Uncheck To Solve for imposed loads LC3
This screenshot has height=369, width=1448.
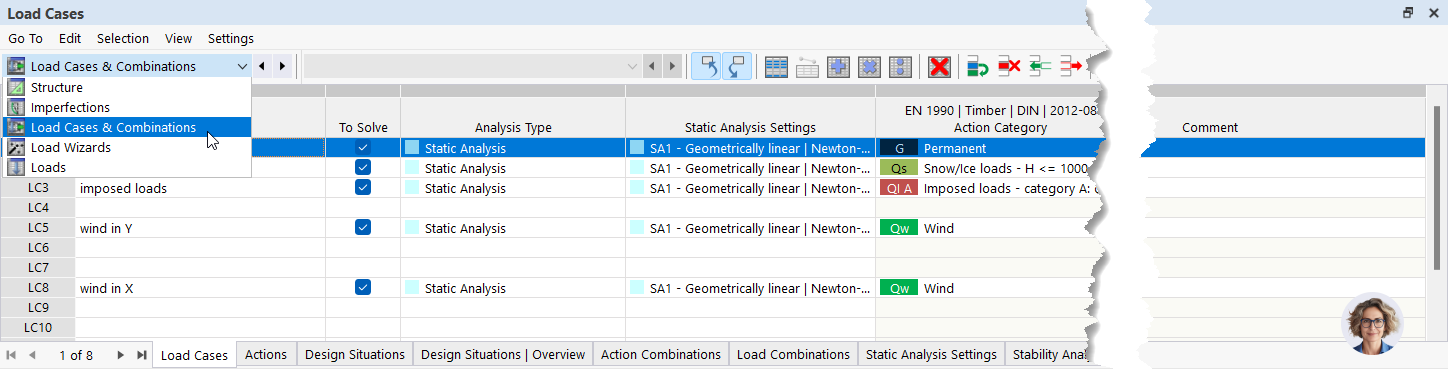[363, 188]
